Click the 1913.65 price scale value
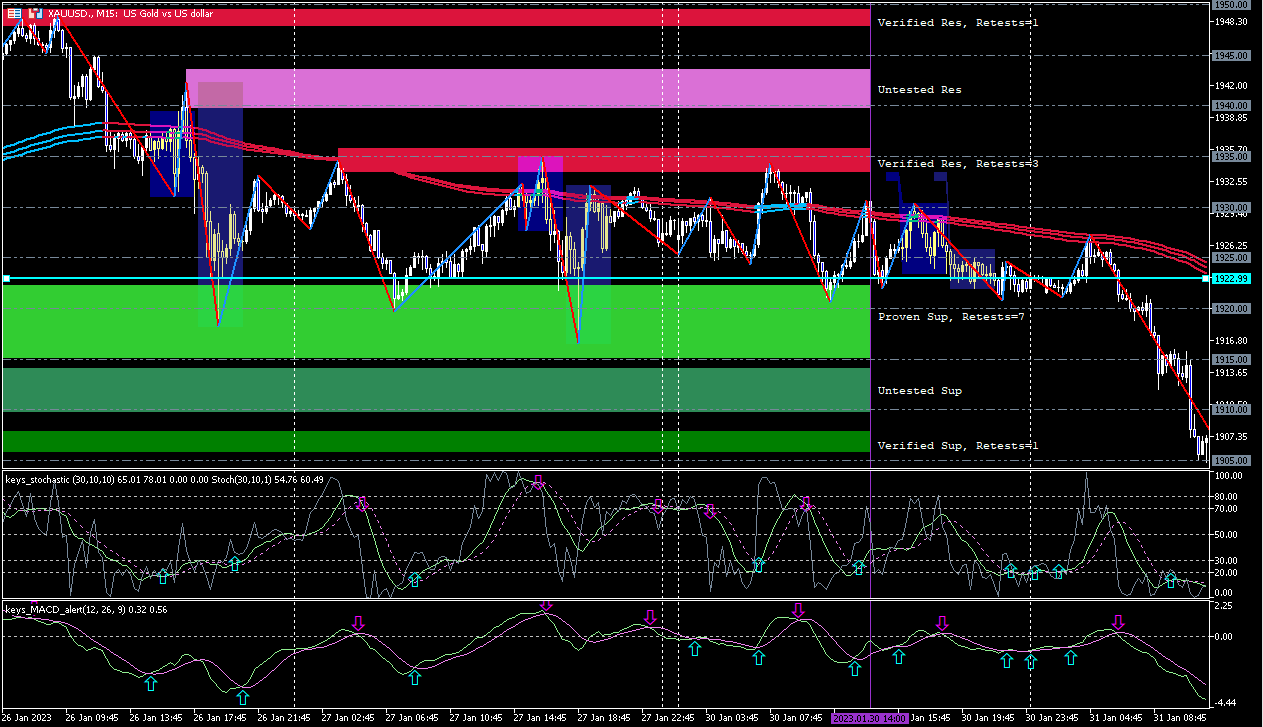 1231,373
